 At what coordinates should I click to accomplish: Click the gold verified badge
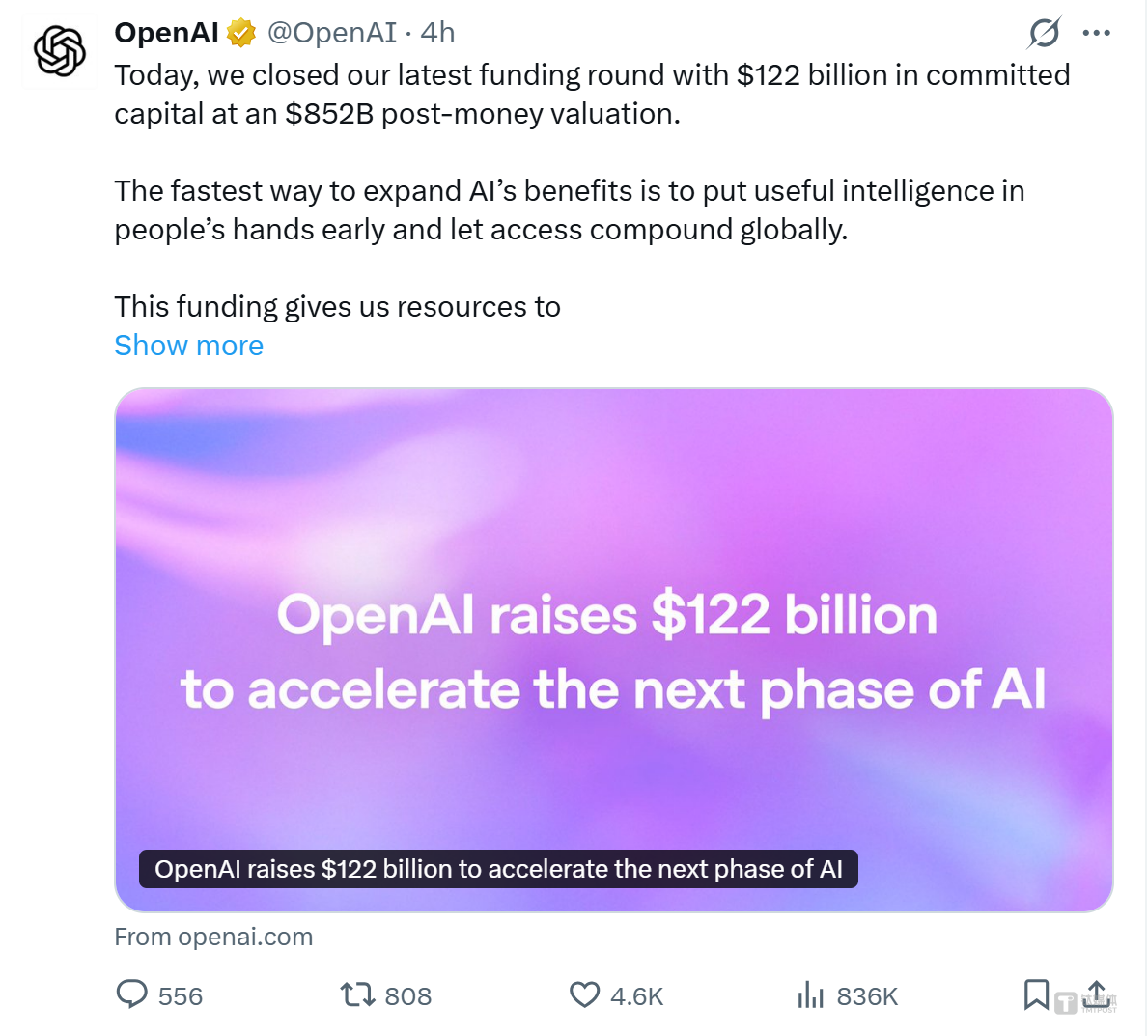pyautogui.click(x=241, y=34)
